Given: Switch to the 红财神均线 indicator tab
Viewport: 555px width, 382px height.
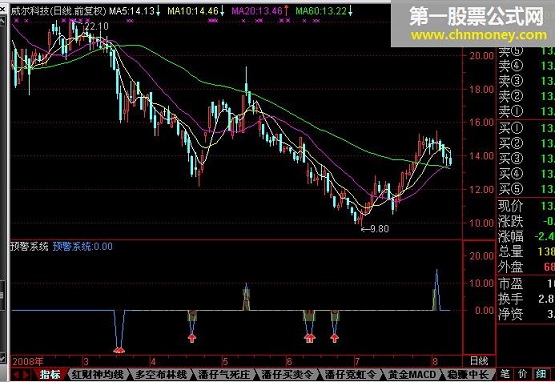Looking at the screenshot, I should tap(98, 374).
